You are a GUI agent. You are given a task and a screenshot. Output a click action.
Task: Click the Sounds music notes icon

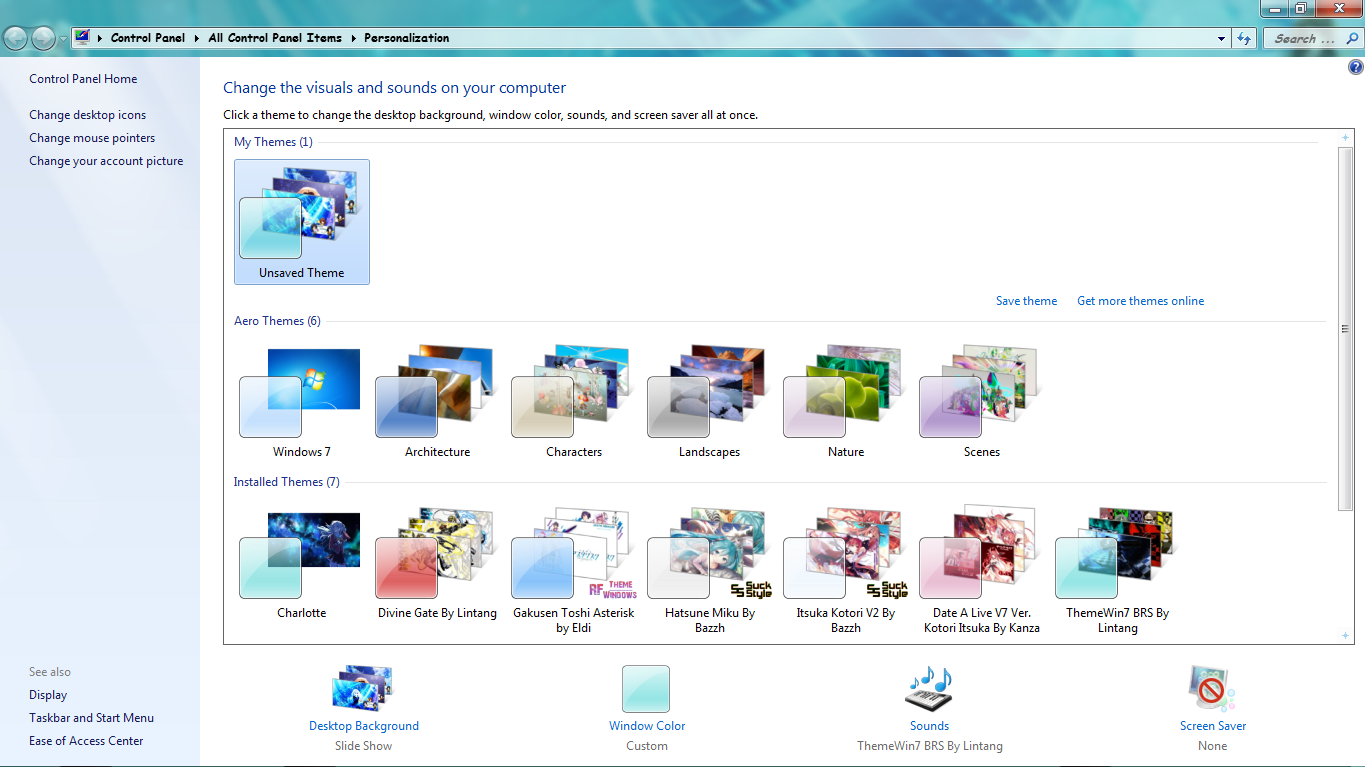pyautogui.click(x=929, y=688)
